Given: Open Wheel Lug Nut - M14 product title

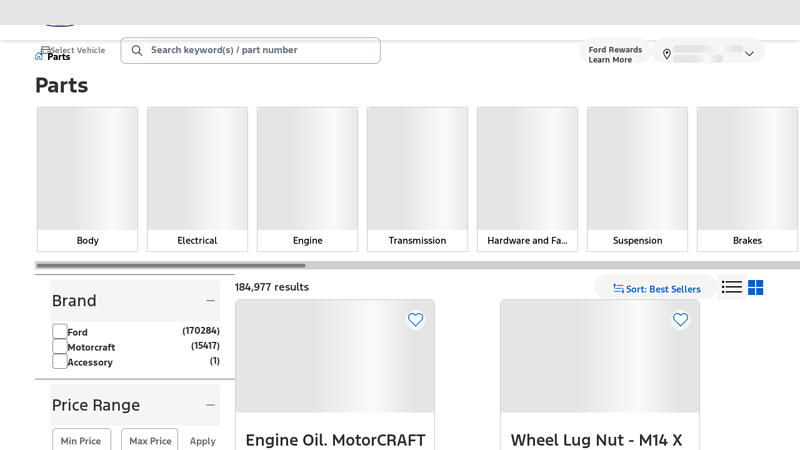Looking at the screenshot, I should point(596,440).
